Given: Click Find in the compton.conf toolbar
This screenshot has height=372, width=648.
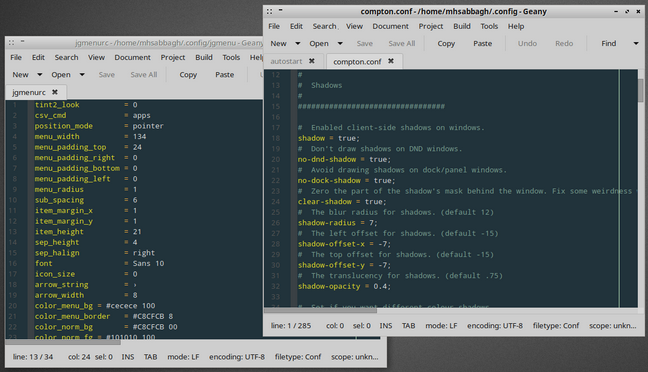Looking at the screenshot, I should pyautogui.click(x=609, y=43).
